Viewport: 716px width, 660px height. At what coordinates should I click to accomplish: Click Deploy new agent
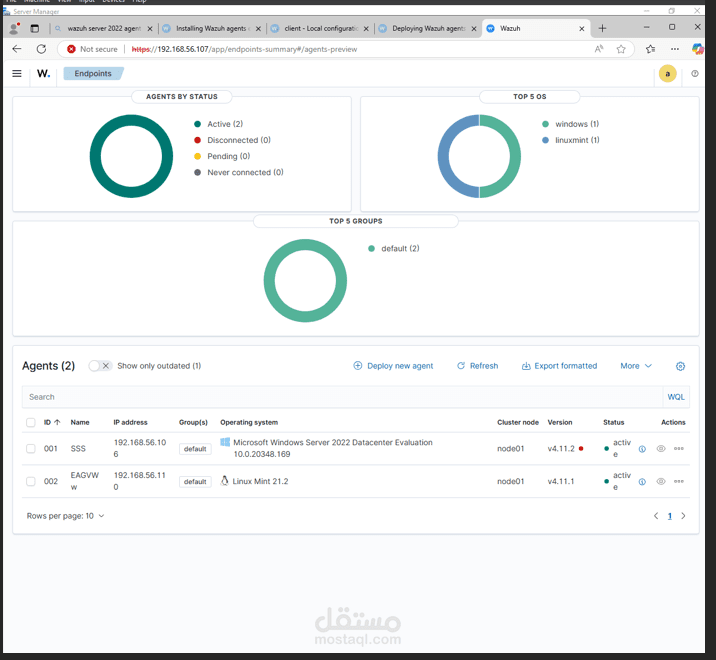coord(393,366)
